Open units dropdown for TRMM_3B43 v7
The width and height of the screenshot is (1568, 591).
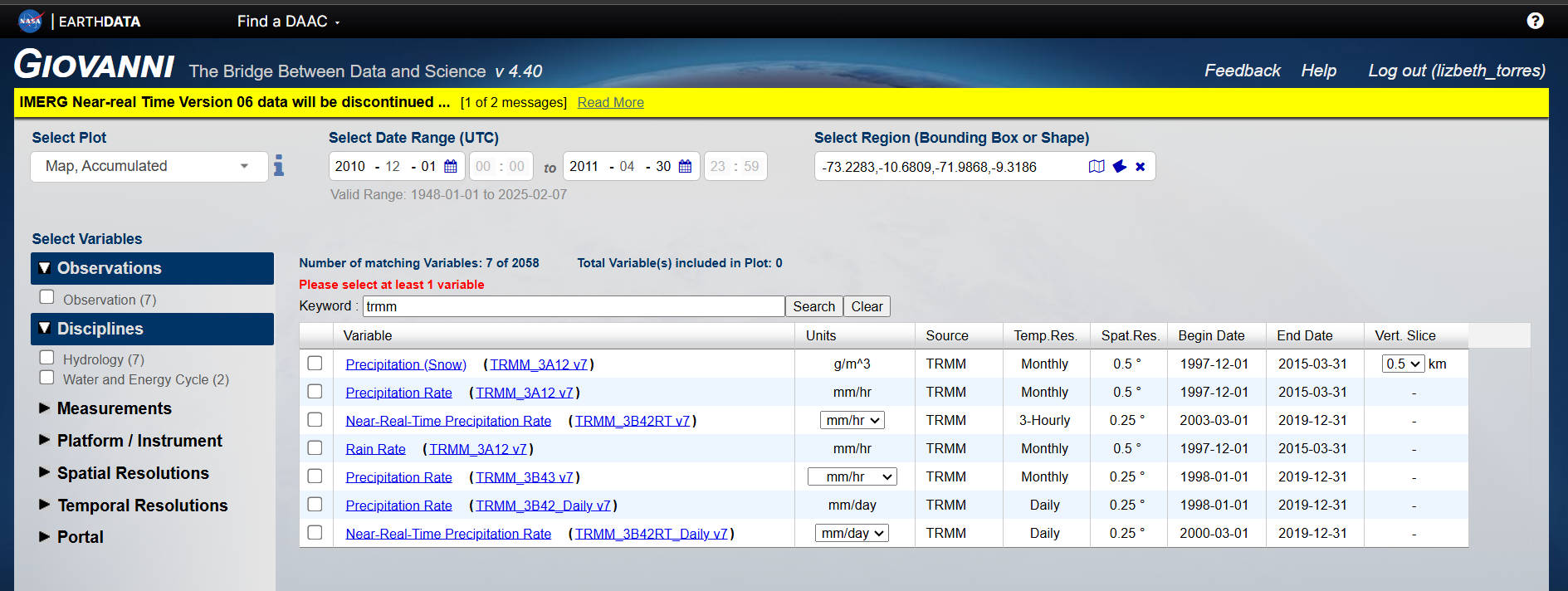pos(852,476)
